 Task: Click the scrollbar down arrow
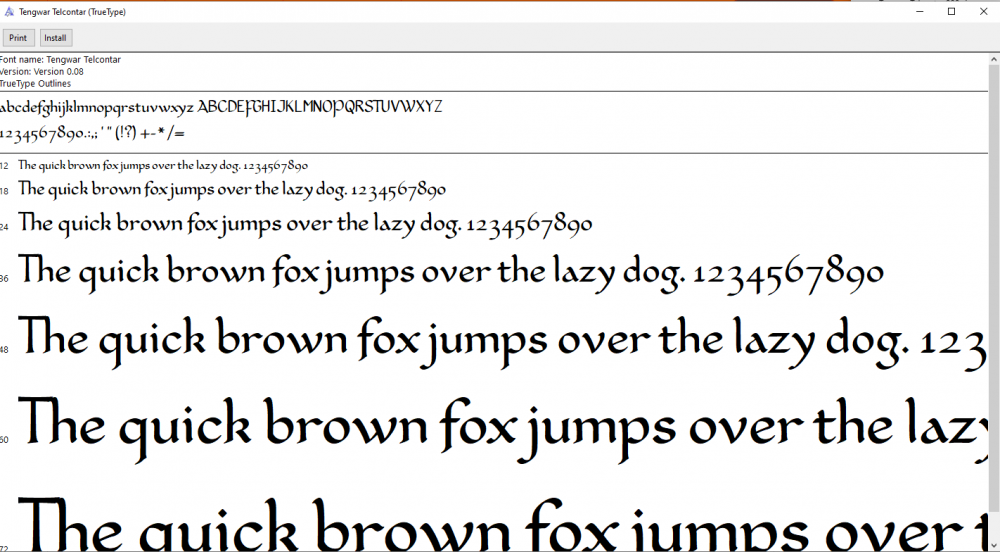[x=994, y=546]
